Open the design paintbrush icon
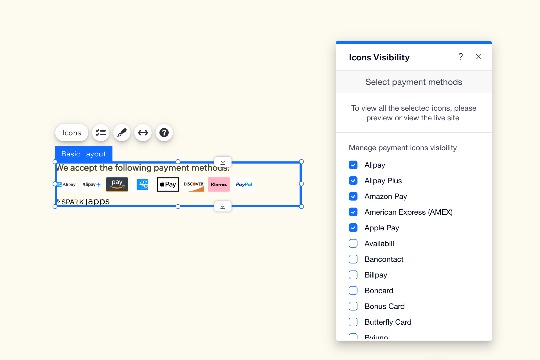Screen dimensions: 540x360 tap(122, 133)
